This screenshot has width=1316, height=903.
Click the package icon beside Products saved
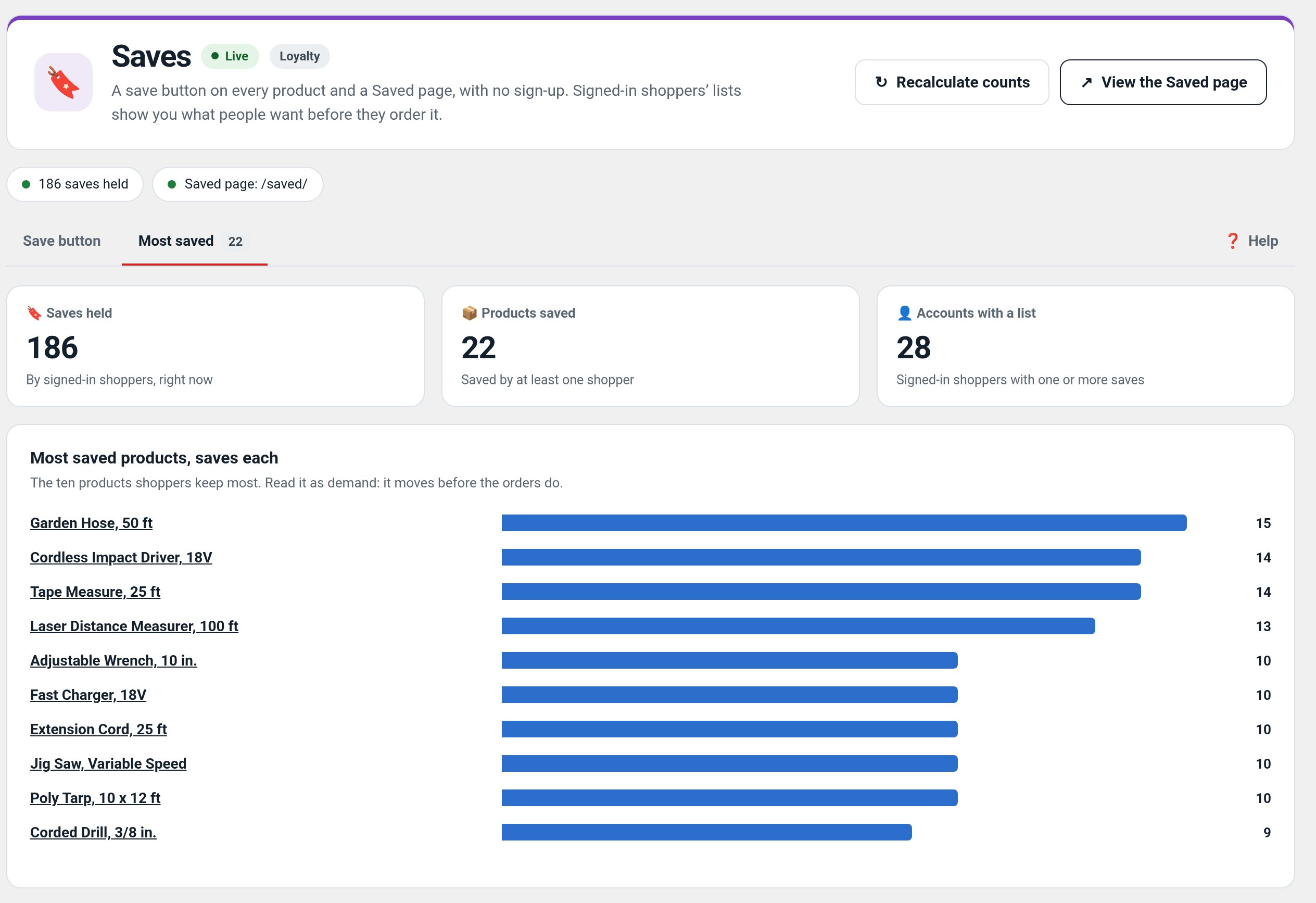(x=469, y=312)
